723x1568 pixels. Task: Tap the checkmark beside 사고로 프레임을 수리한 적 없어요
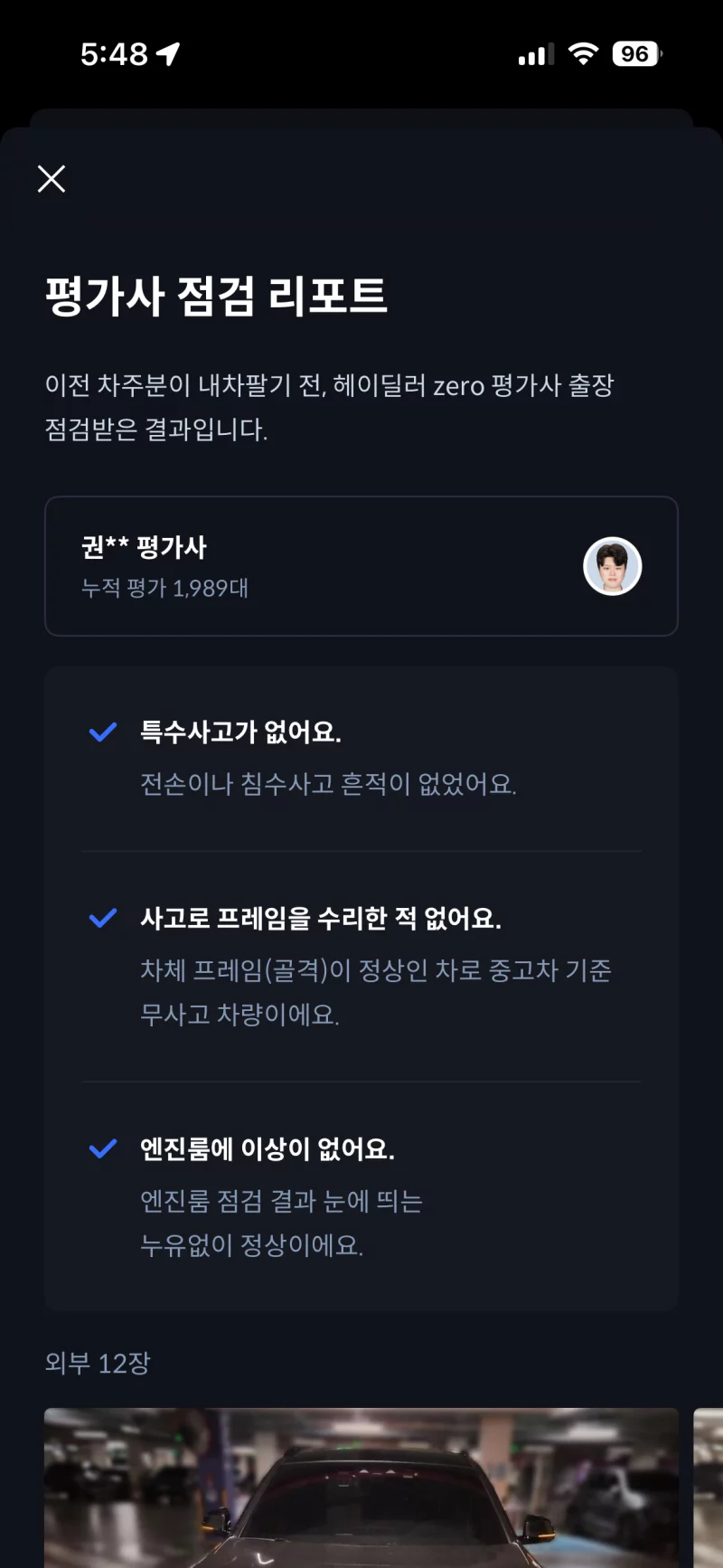click(x=103, y=919)
